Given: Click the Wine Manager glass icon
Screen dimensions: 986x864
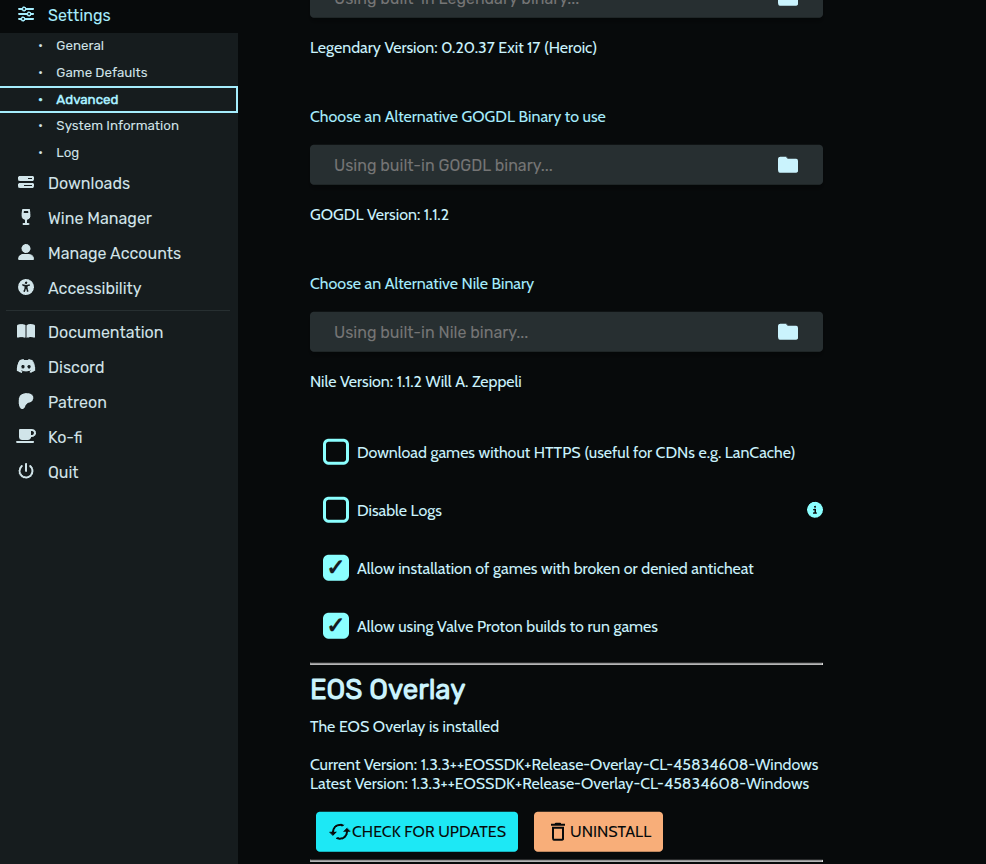Looking at the screenshot, I should point(26,217).
